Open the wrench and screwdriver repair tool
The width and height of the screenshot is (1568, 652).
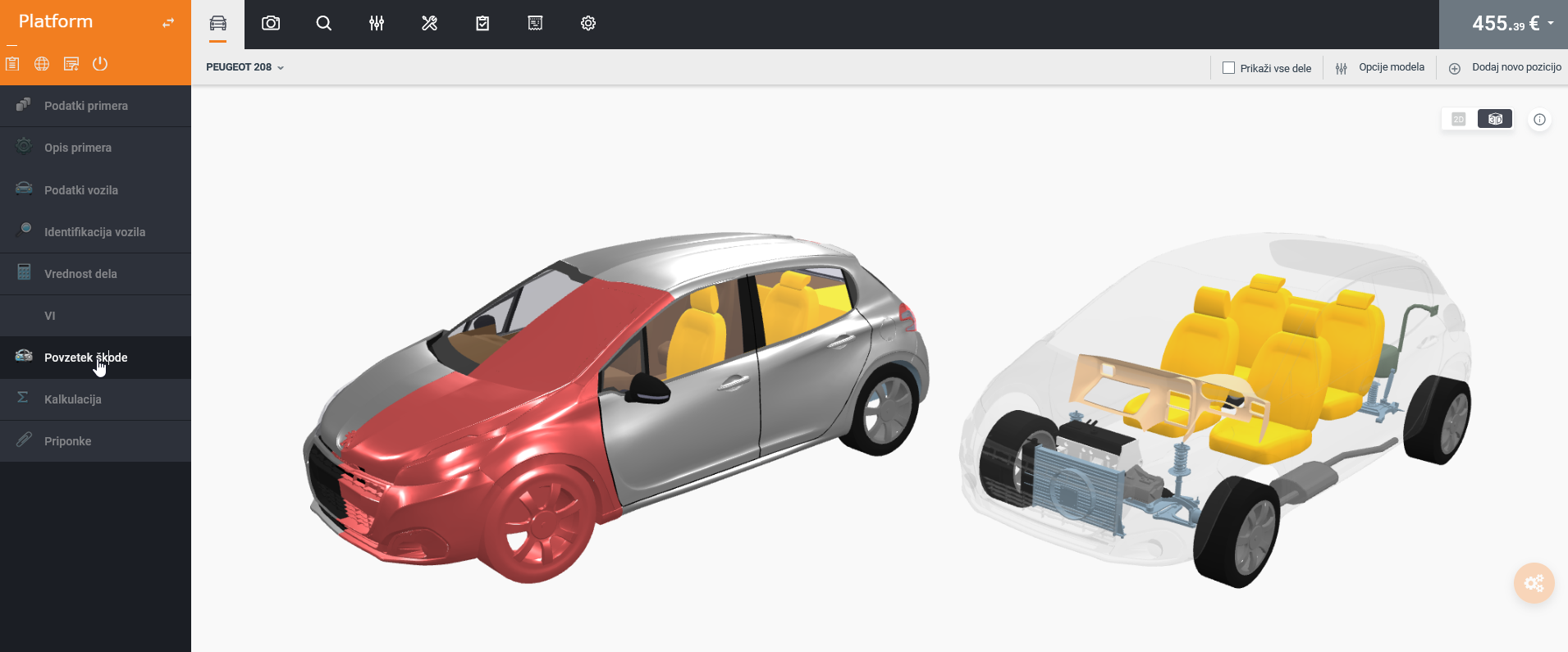429,24
